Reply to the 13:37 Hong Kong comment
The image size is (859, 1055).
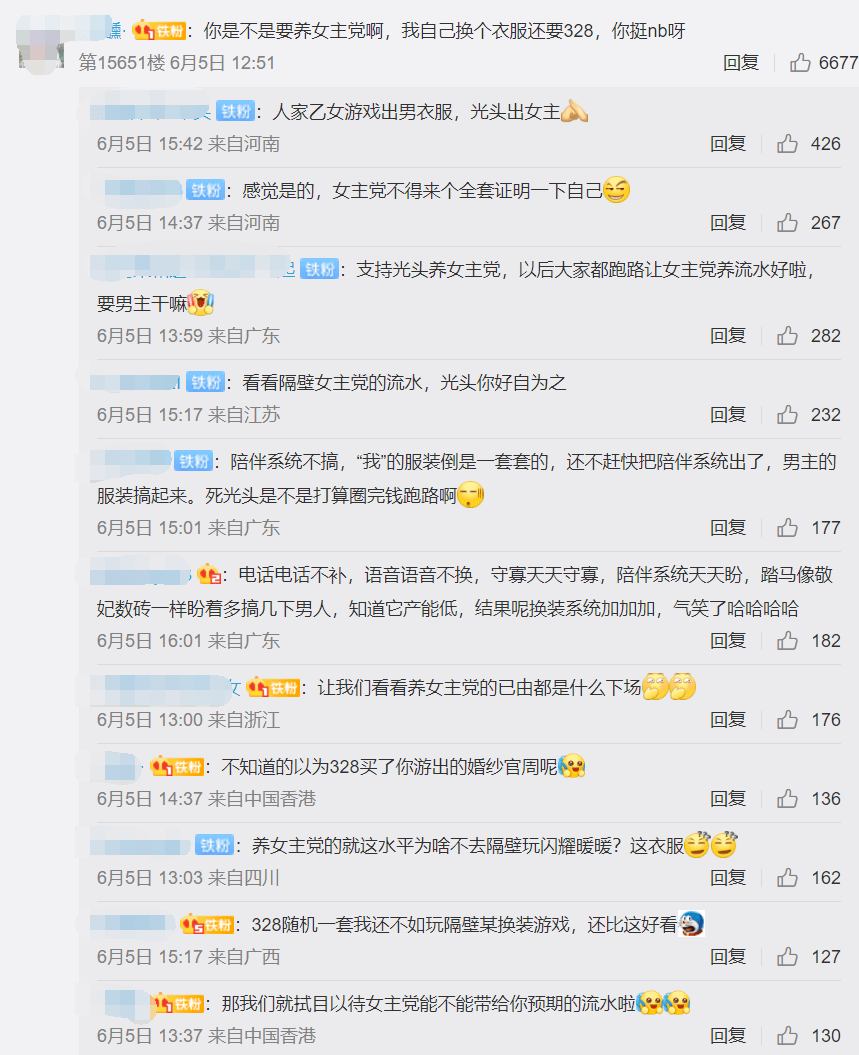pyautogui.click(x=728, y=1035)
